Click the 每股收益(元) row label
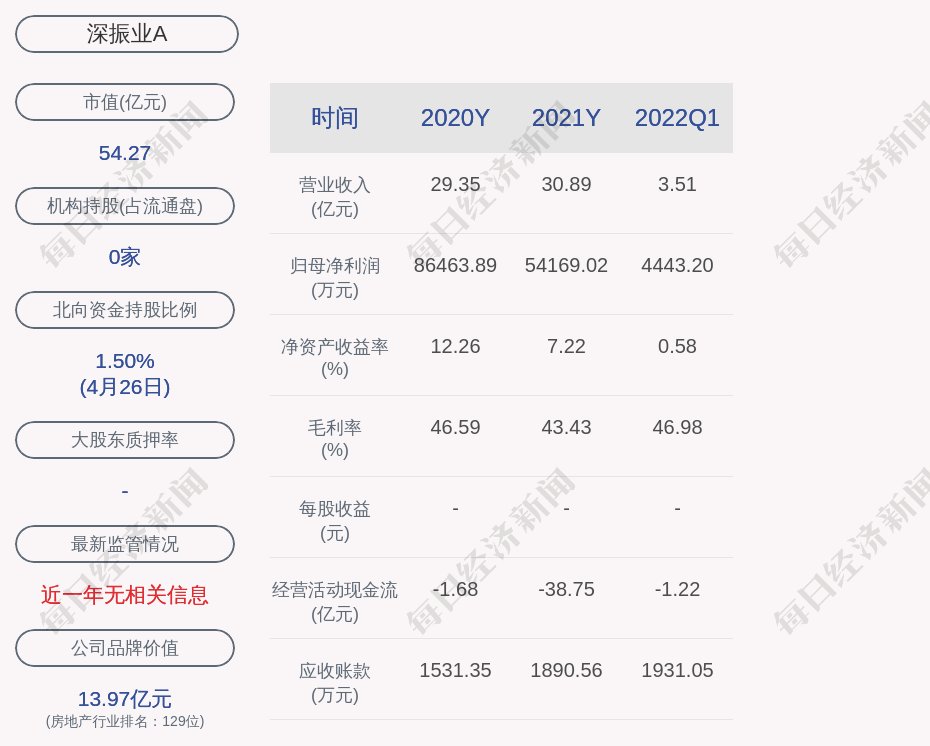 [x=335, y=521]
